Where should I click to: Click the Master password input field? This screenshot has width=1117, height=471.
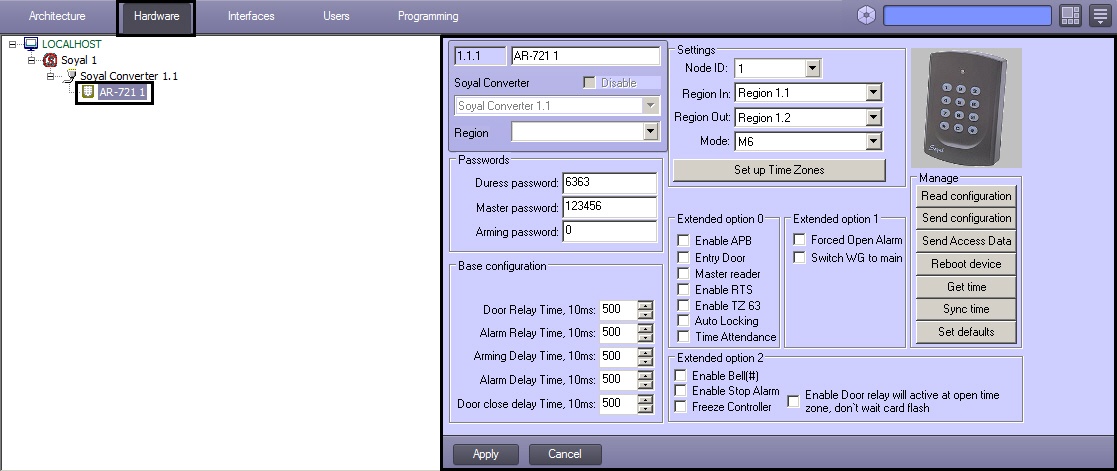(x=608, y=207)
